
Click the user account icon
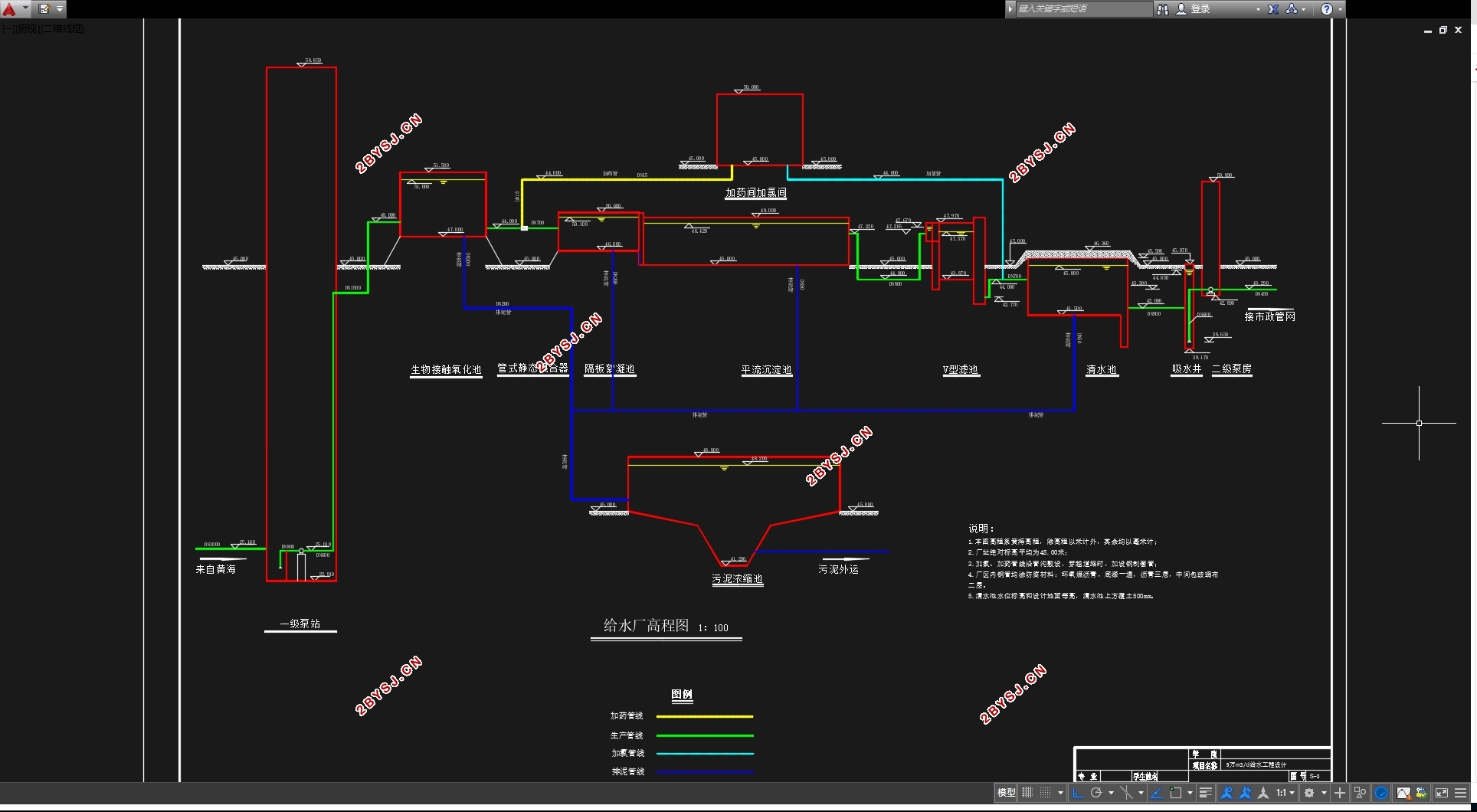(1181, 9)
